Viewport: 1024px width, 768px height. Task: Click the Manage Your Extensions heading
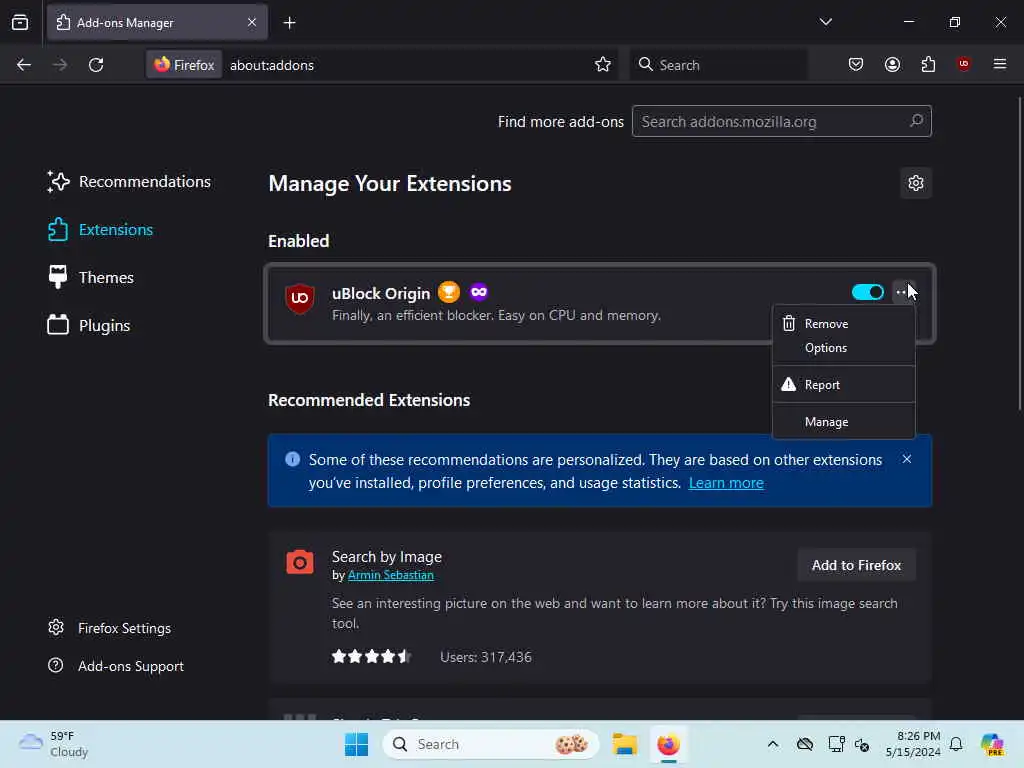pos(390,184)
